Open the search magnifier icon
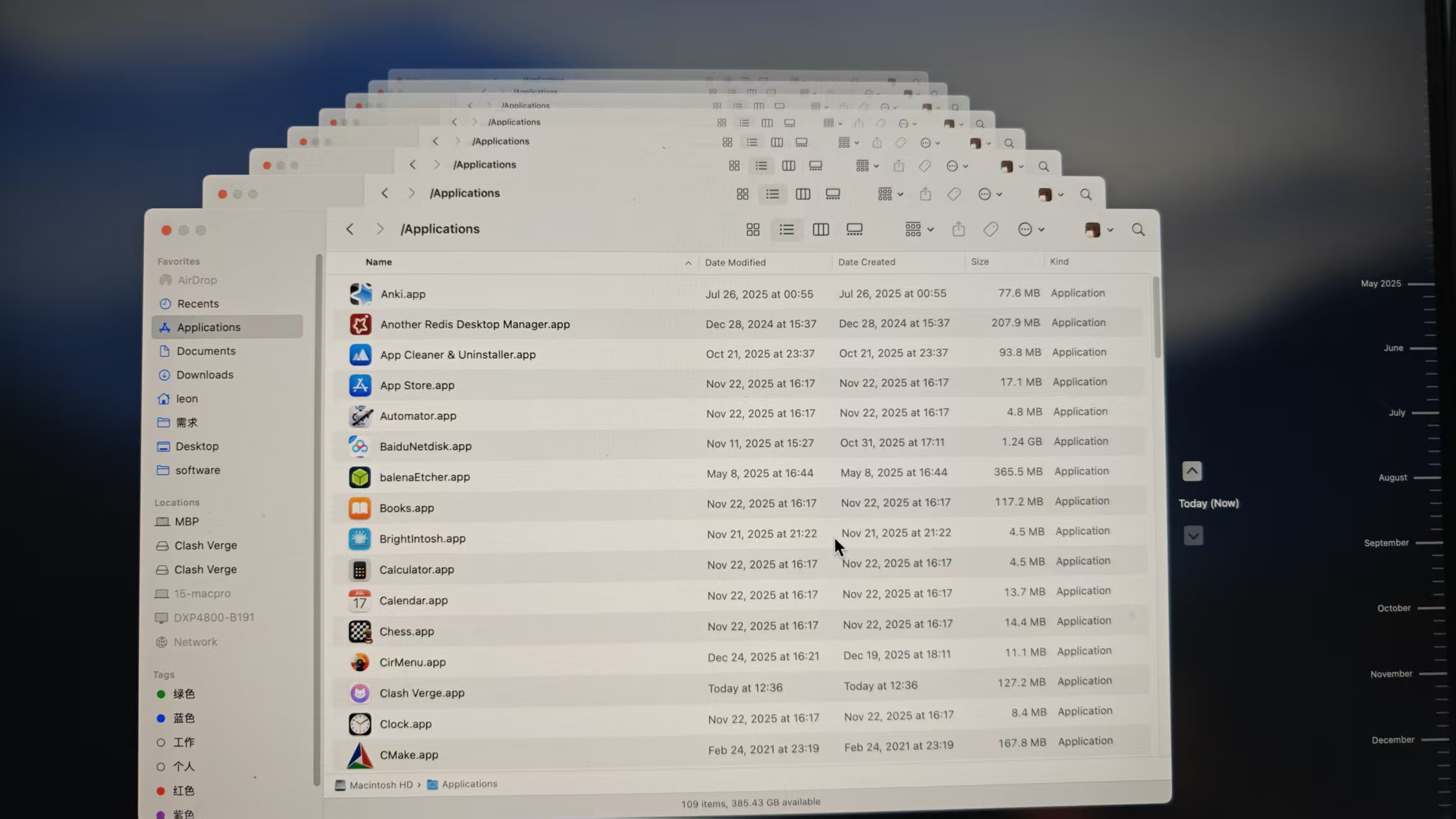Screen dimensions: 1456x819 click(x=1138, y=230)
